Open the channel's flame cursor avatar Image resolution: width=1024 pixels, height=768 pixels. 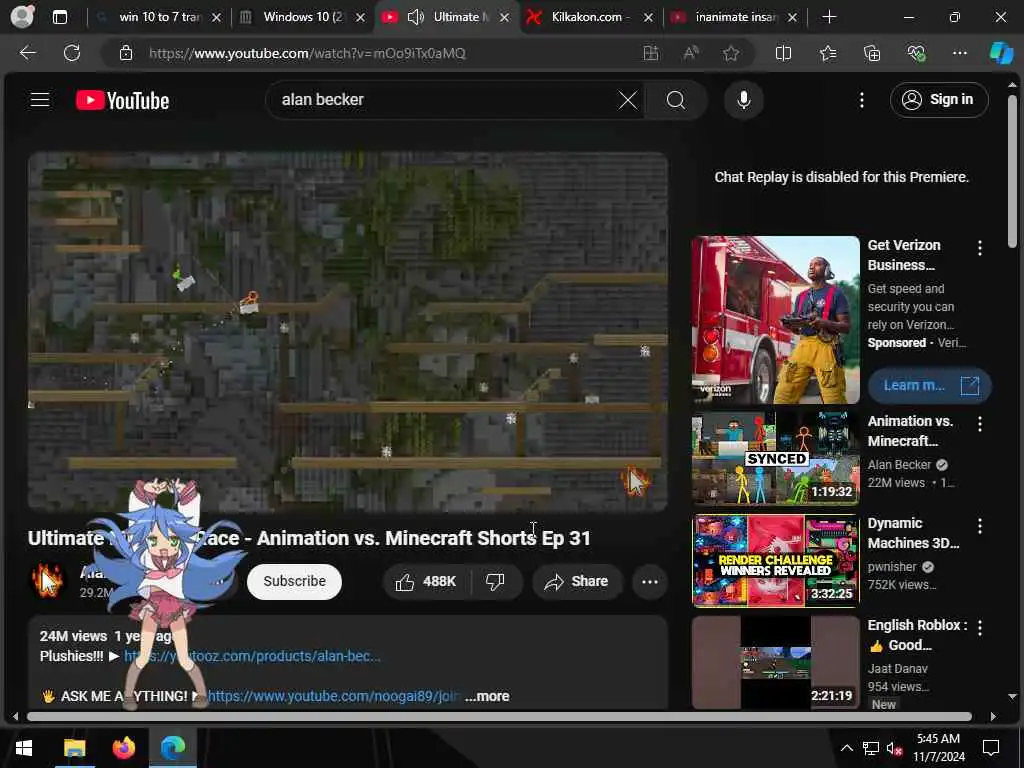47,580
